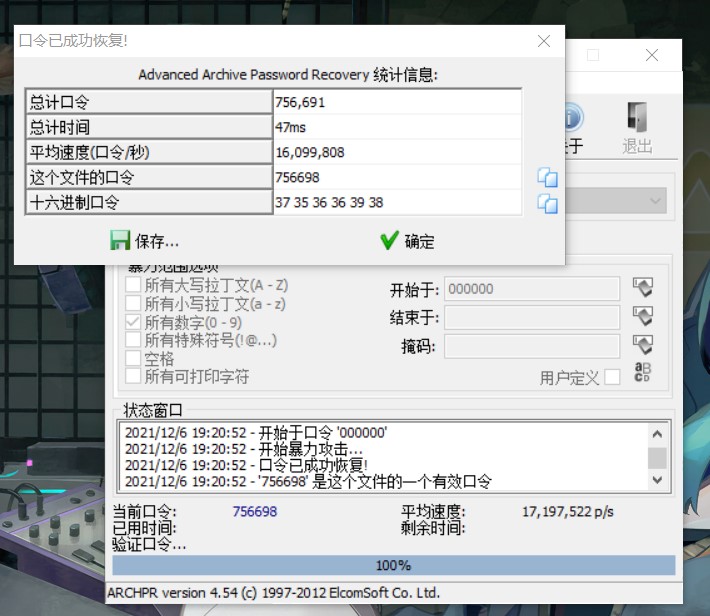Confirm with the 确定 button
This screenshot has width=710, height=616.
tap(408, 241)
